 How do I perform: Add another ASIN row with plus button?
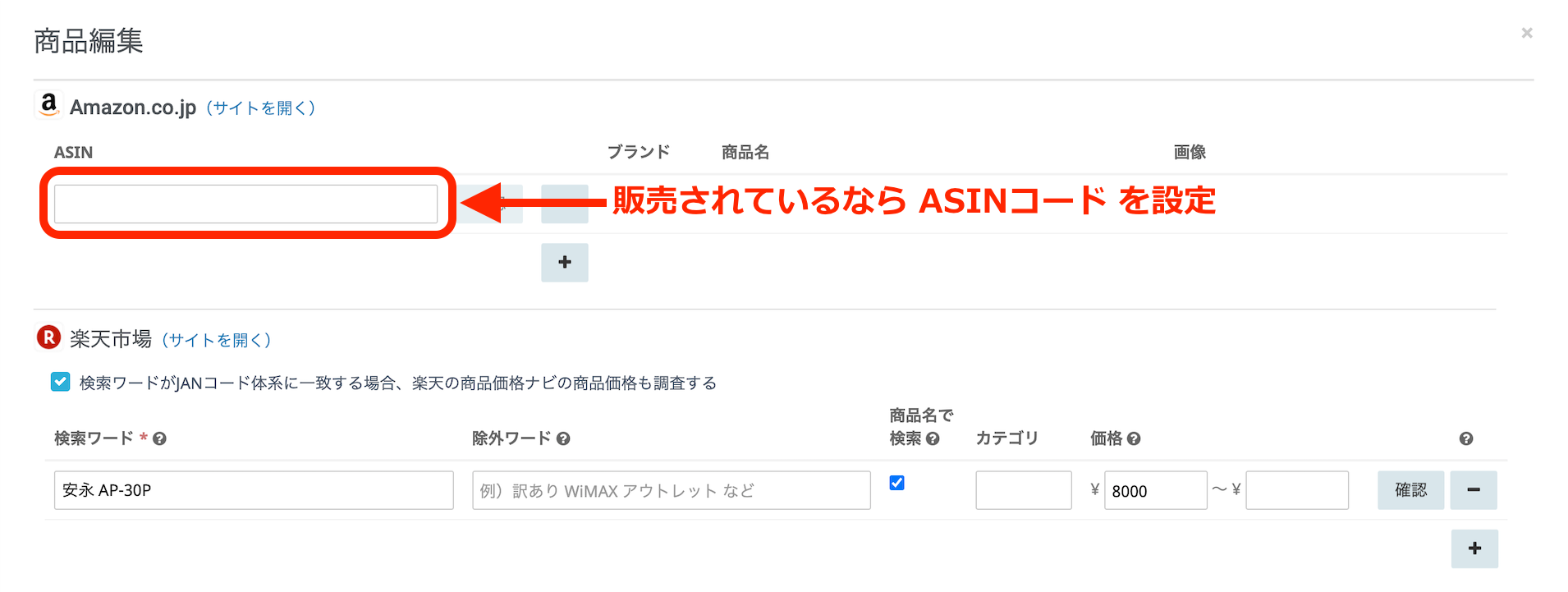tap(565, 263)
